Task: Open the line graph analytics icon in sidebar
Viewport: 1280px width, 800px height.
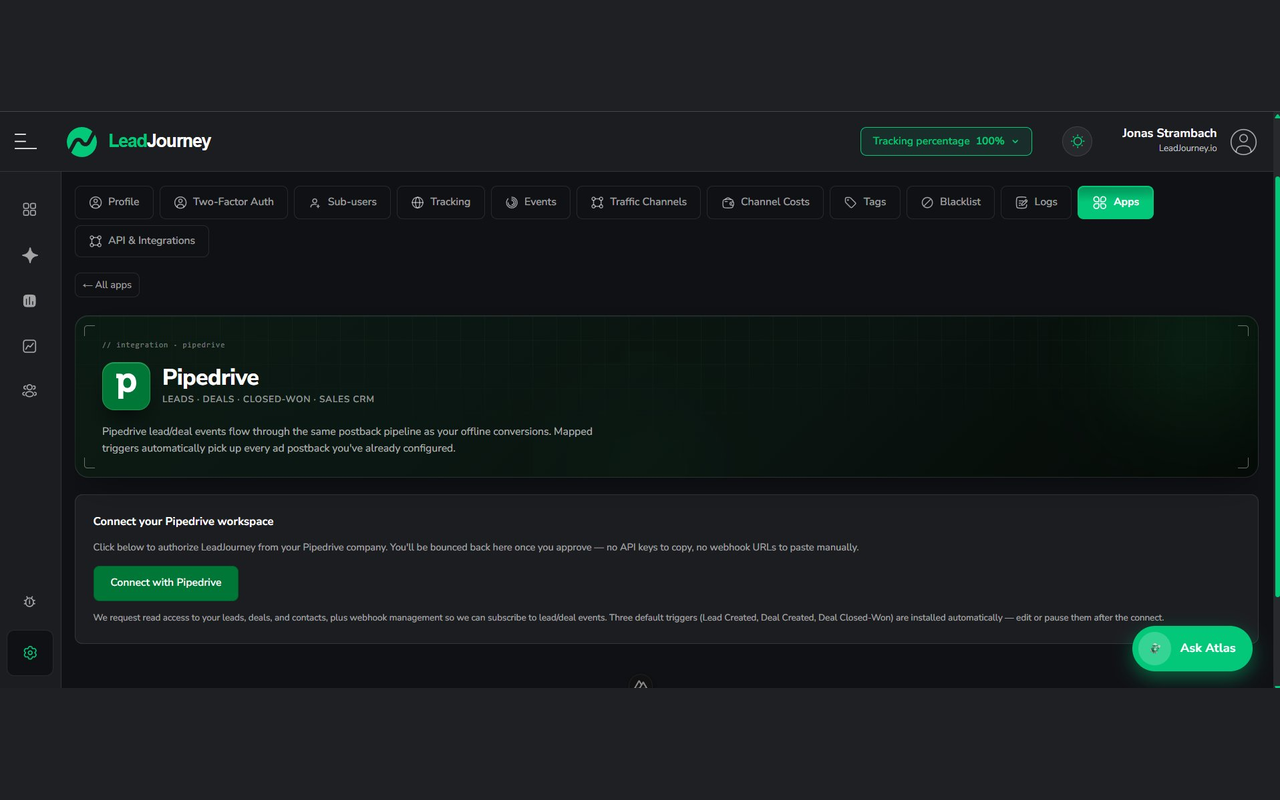Action: click(30, 346)
